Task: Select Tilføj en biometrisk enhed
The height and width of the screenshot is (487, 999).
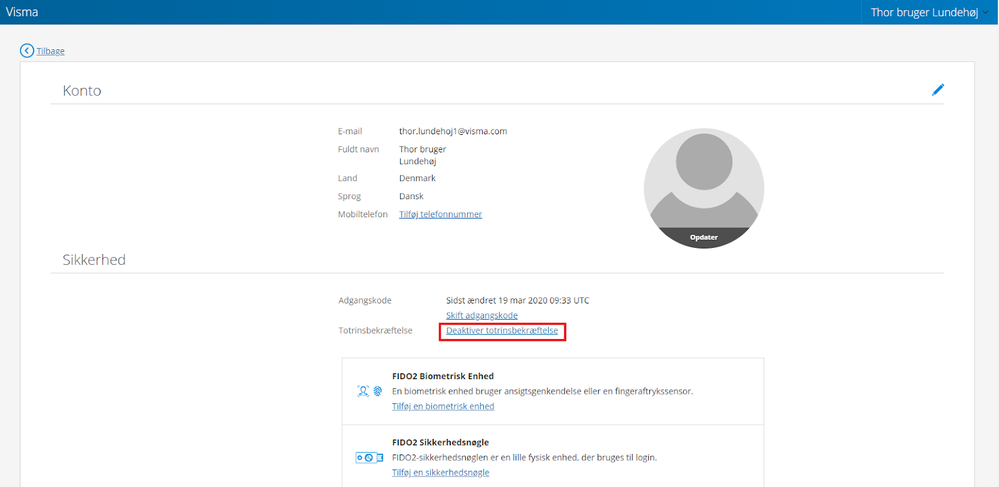Action: (x=443, y=406)
